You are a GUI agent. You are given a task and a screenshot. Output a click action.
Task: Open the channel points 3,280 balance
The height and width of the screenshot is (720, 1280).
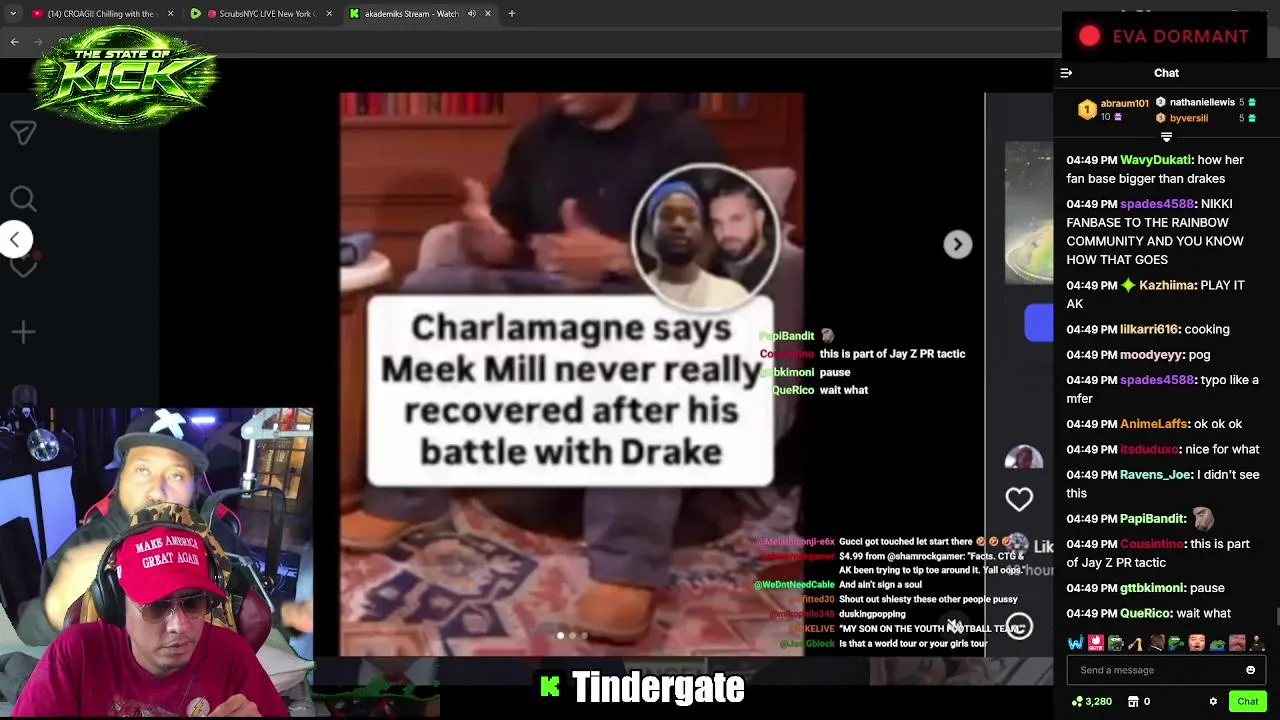(1091, 701)
